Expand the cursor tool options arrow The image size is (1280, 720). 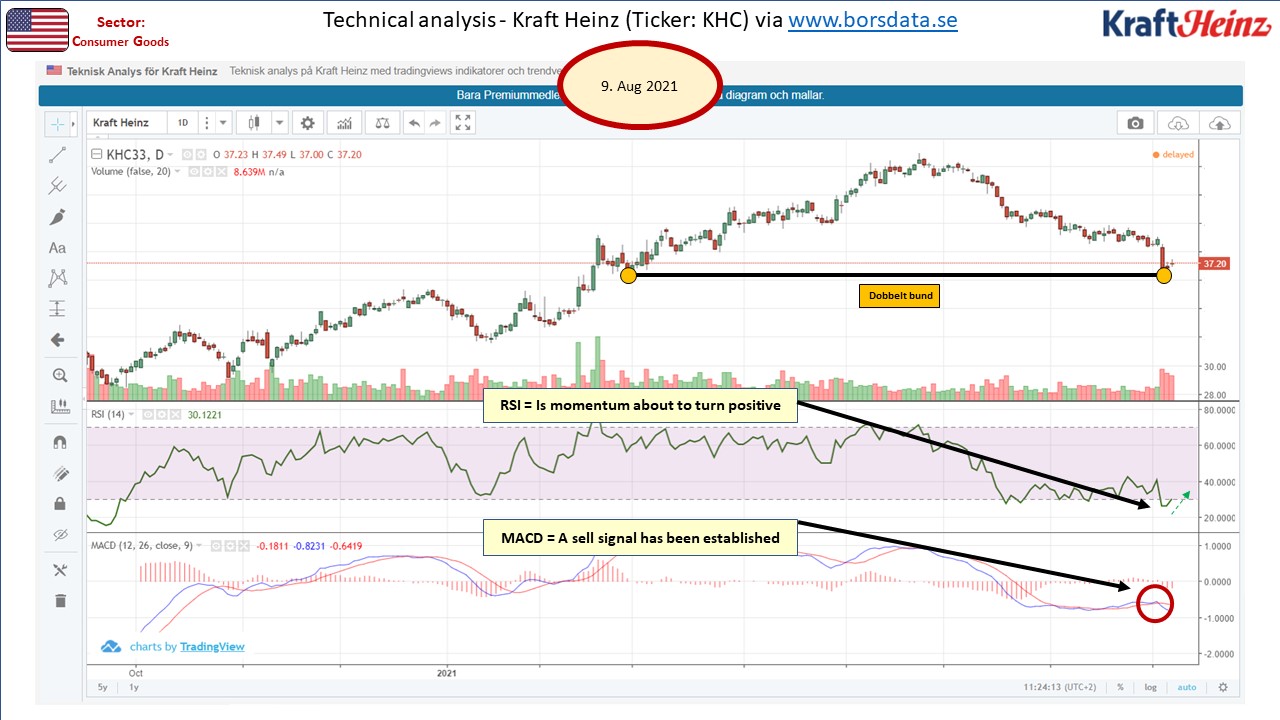[x=74, y=124]
